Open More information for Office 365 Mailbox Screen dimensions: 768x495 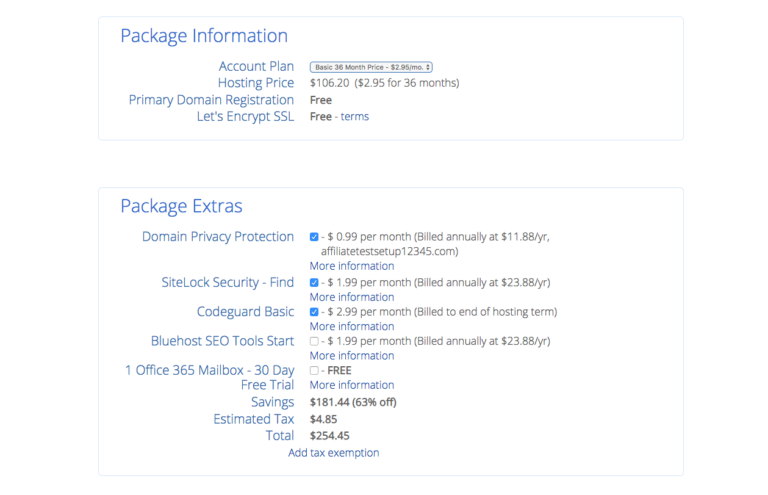click(x=351, y=385)
